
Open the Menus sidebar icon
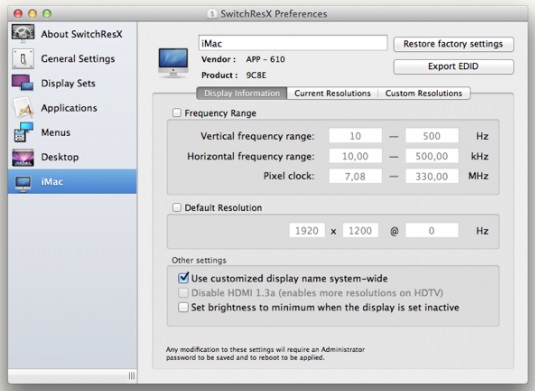(x=23, y=132)
